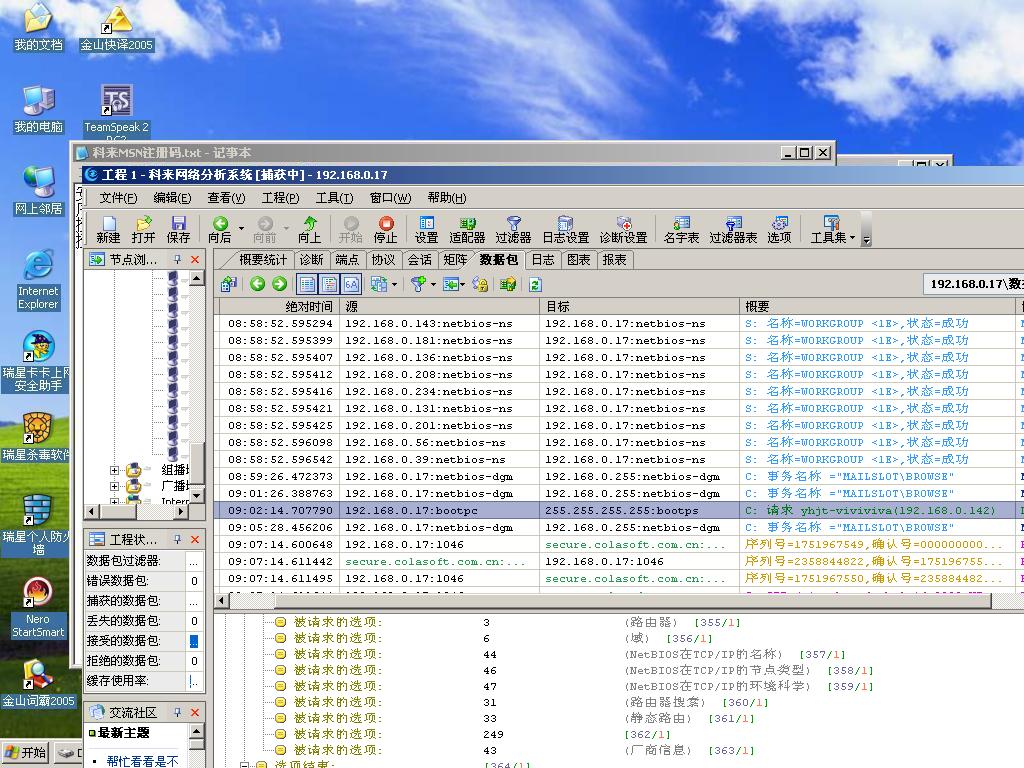This screenshot has height=768, width=1024.
Task: Click the 开始 Start button on taskbar
Action: coord(25,753)
